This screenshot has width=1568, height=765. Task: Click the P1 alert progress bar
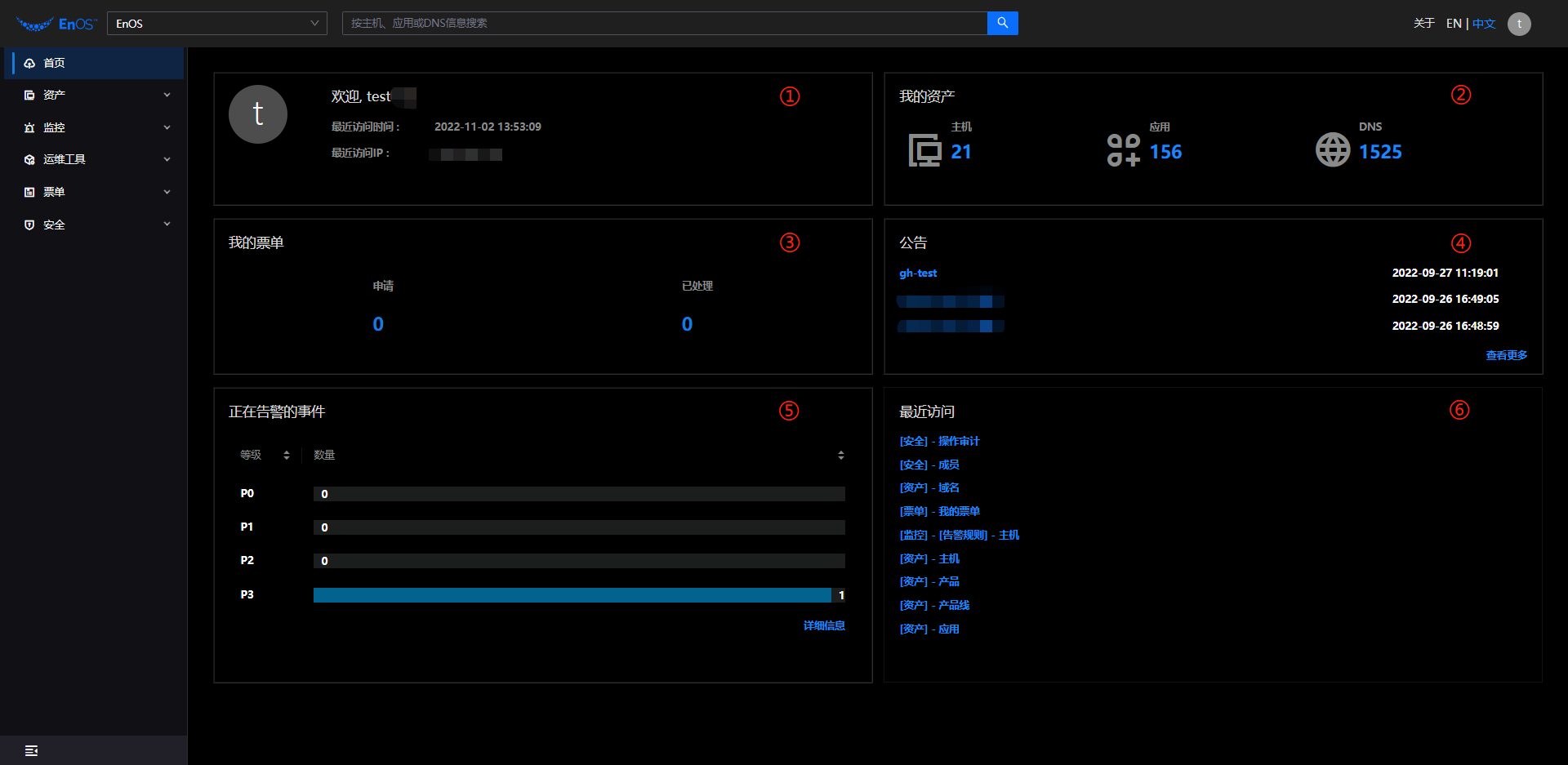pyautogui.click(x=579, y=527)
